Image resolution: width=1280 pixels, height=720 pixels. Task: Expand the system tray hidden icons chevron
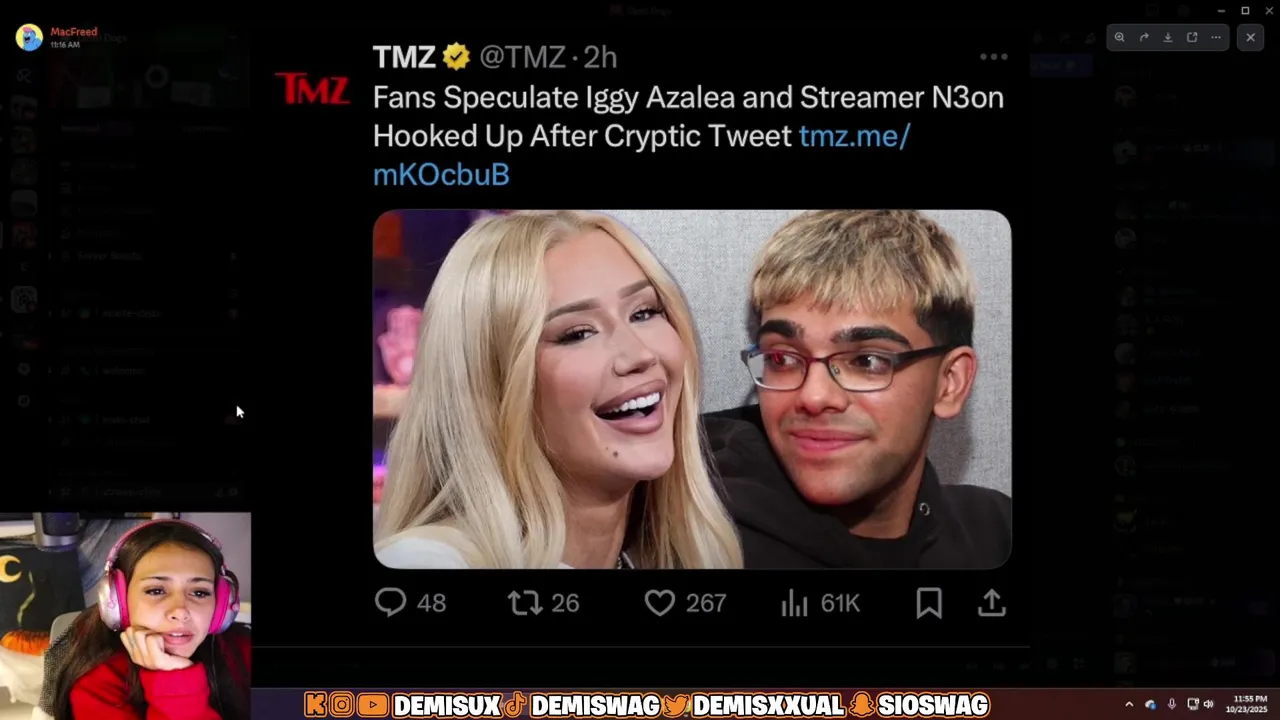pos(1129,704)
